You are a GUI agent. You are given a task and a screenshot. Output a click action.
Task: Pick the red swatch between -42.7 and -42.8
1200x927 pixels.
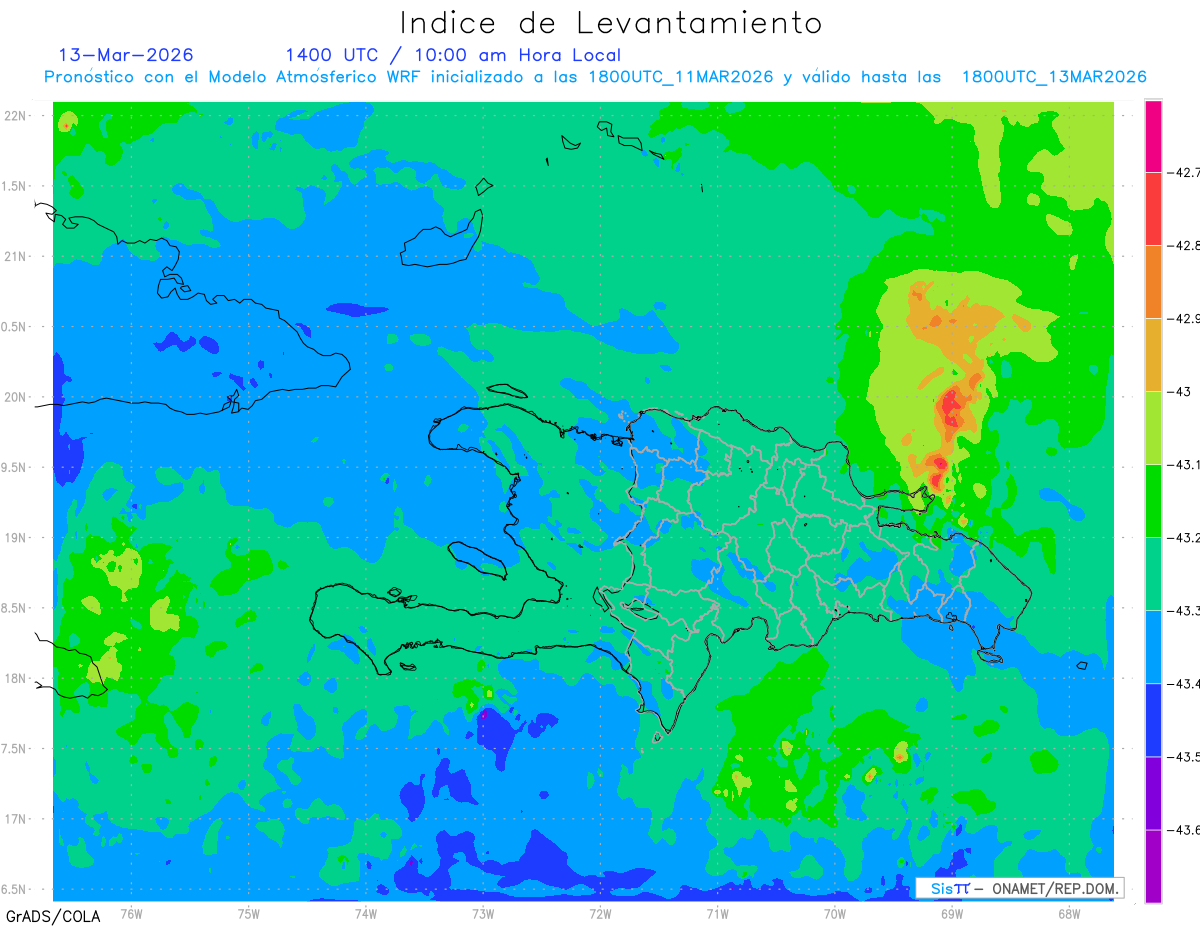coord(1153,209)
